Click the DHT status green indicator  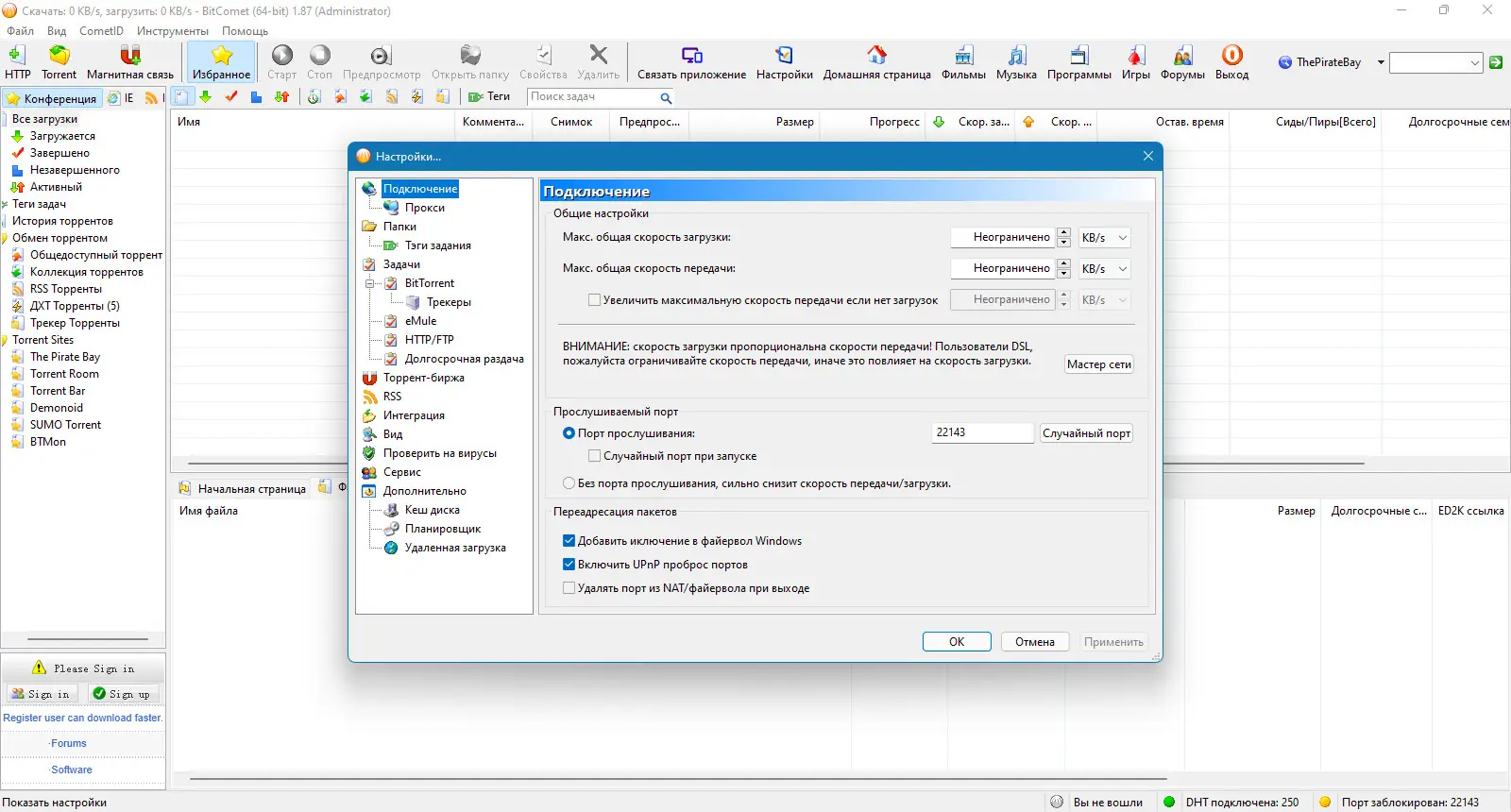1169,802
